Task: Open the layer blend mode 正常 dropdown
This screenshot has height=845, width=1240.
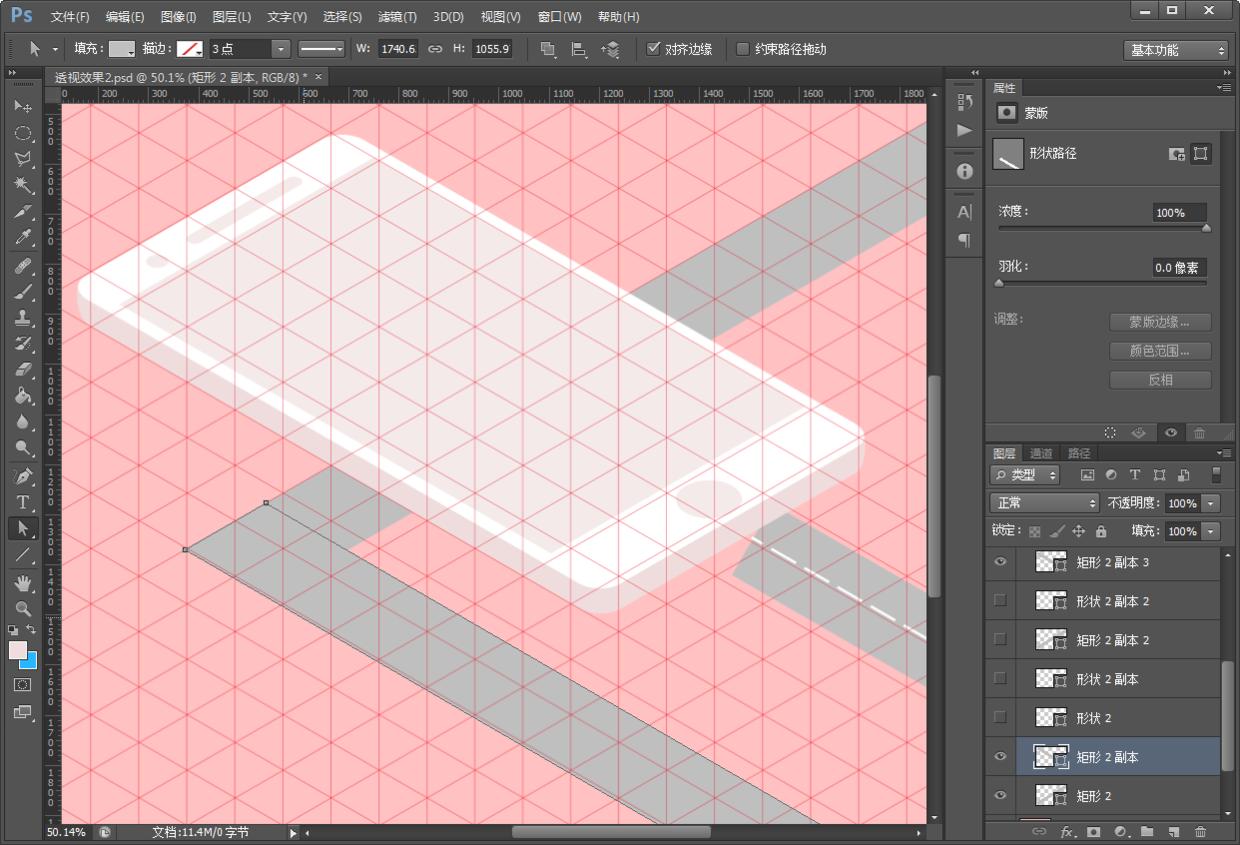Action: 1044,503
